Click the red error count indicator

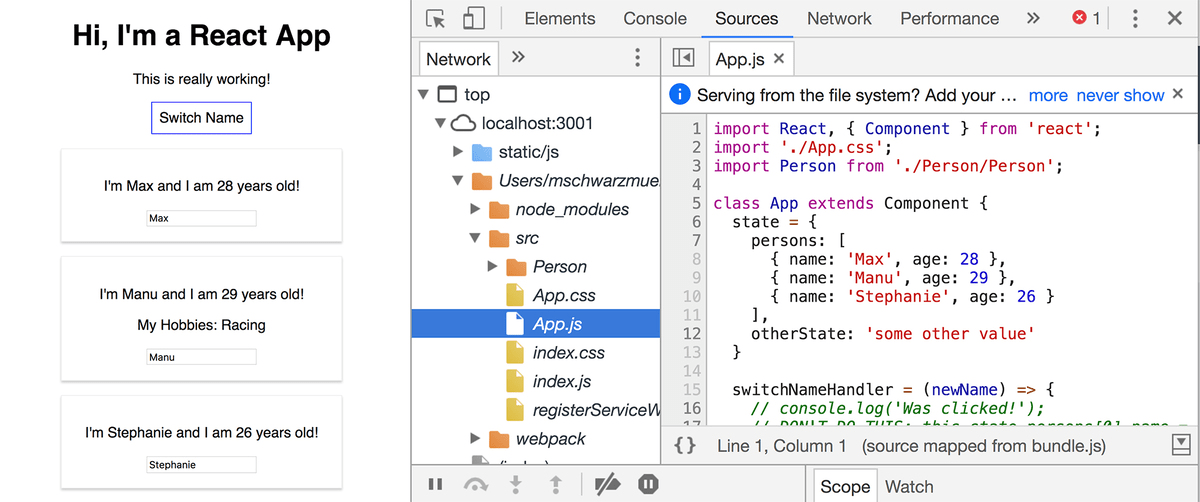pos(1086,19)
